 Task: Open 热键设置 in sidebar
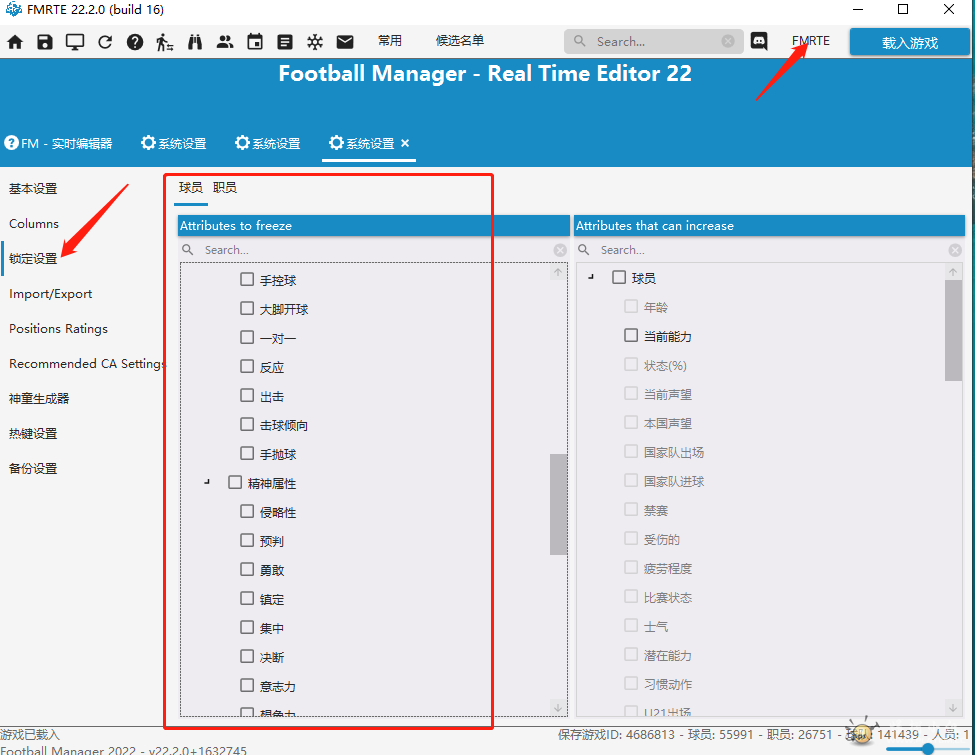click(x=33, y=433)
